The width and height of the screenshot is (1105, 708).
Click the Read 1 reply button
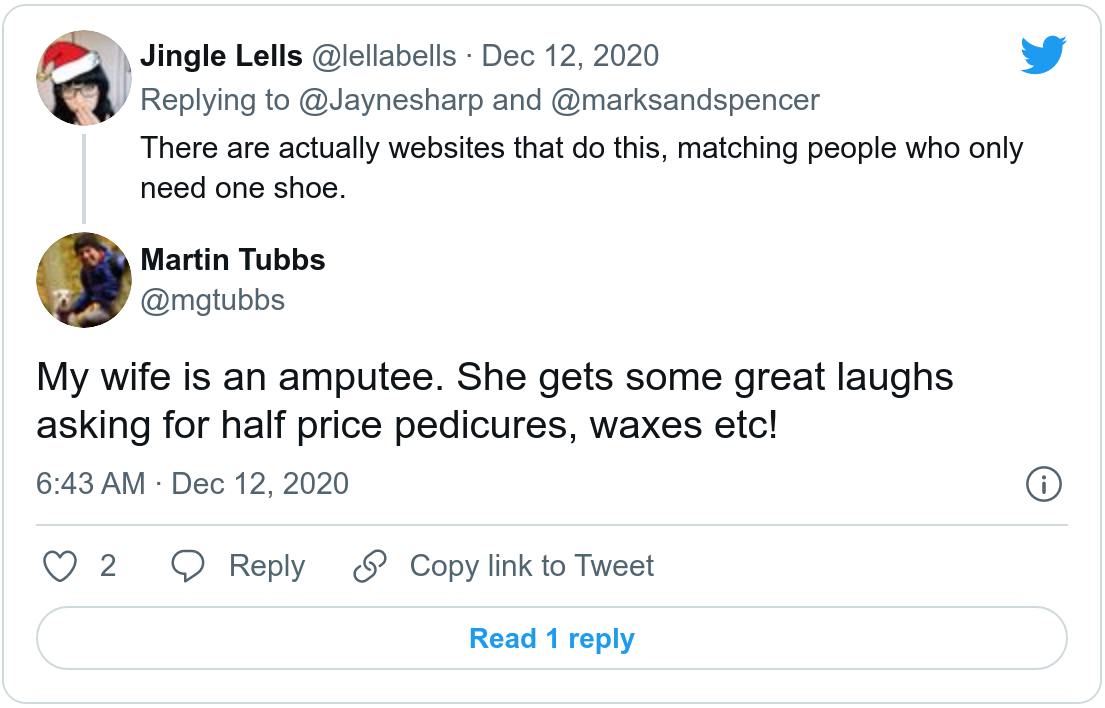coord(552,639)
